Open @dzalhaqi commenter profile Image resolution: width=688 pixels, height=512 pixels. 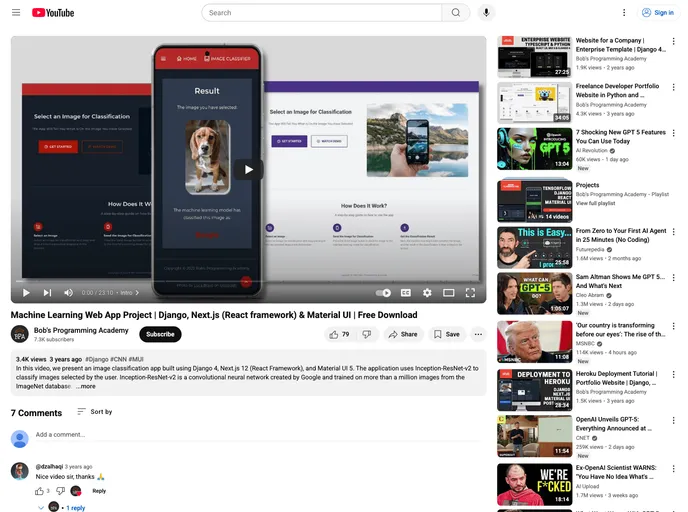[49, 466]
